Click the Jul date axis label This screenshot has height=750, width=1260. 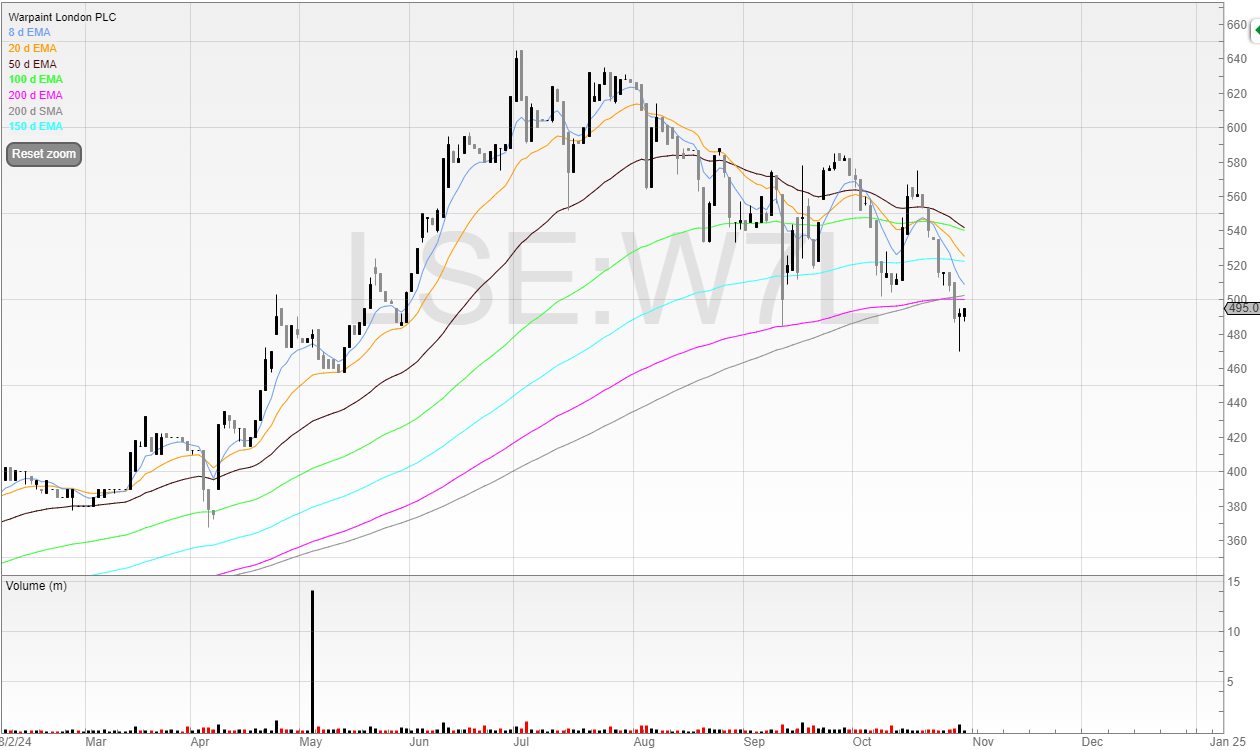(x=521, y=742)
